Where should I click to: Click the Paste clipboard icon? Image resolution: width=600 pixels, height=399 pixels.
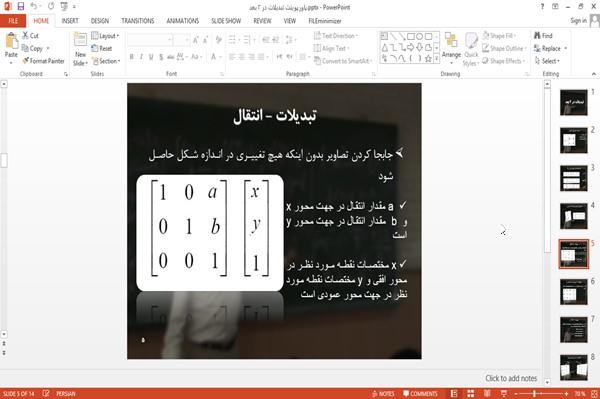pos(11,41)
